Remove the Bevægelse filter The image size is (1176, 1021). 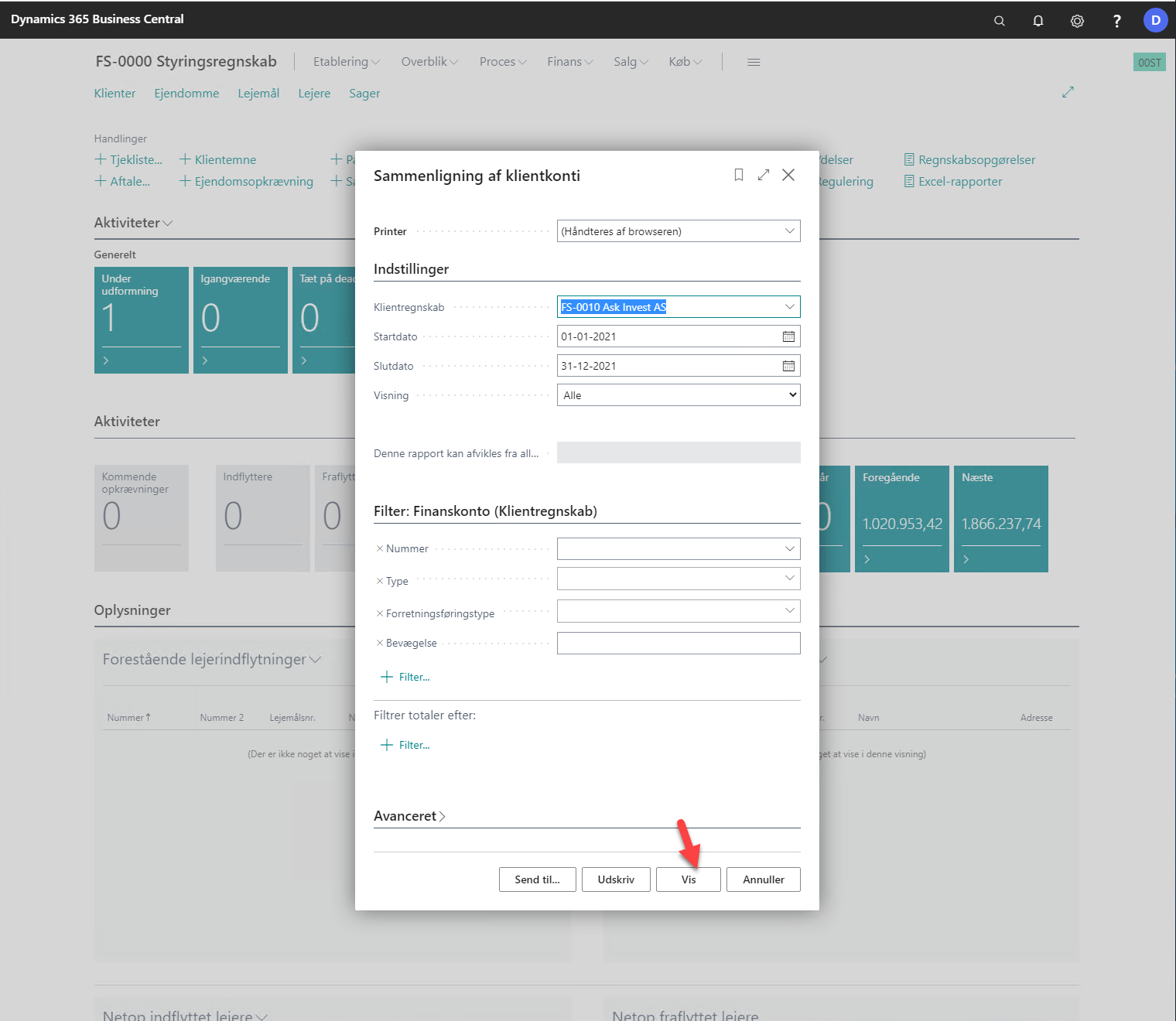point(380,643)
